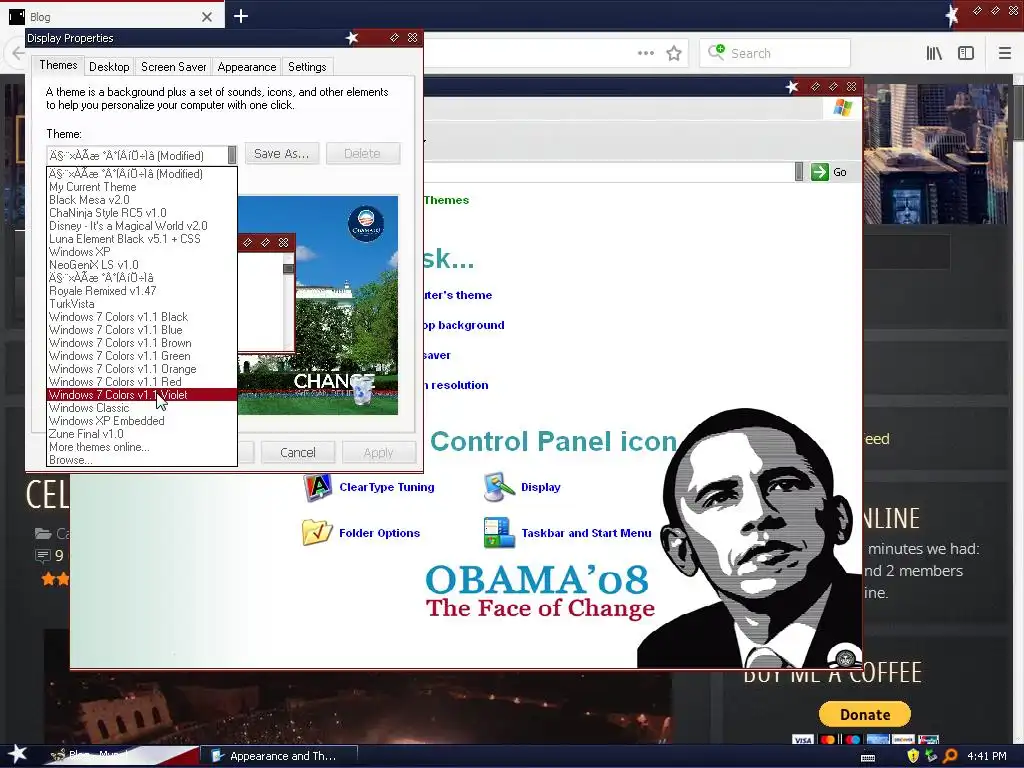
Task: Click the Taskbar and Start Menu link
Action: [x=586, y=533]
